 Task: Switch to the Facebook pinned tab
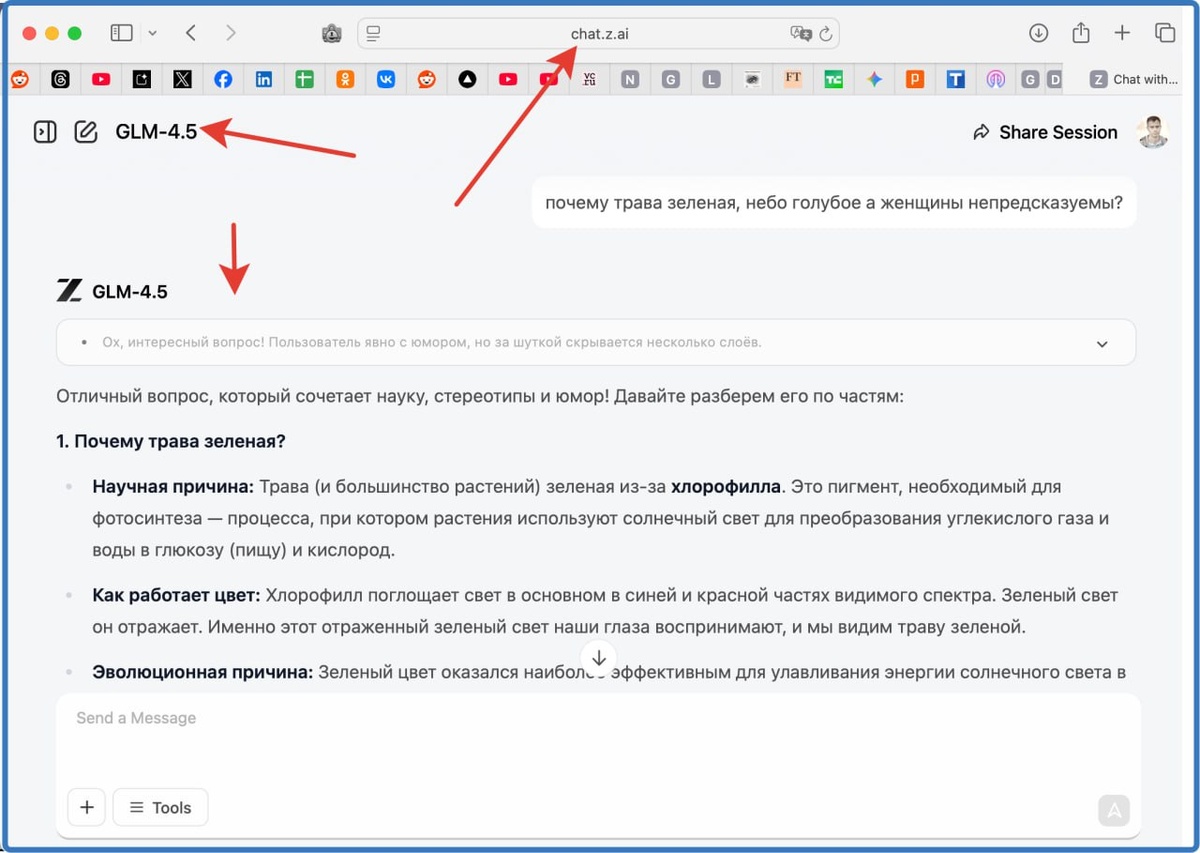pyautogui.click(x=223, y=79)
